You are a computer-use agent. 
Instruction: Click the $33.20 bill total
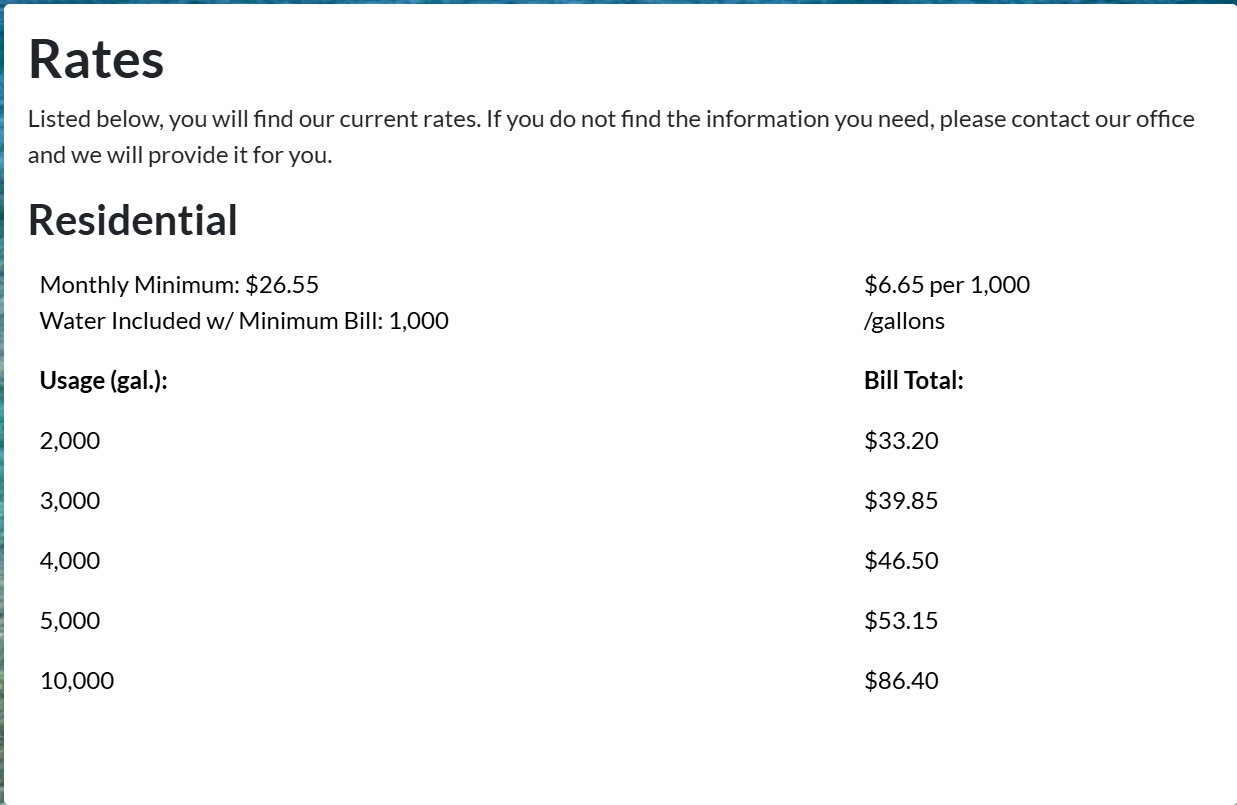[x=901, y=441]
